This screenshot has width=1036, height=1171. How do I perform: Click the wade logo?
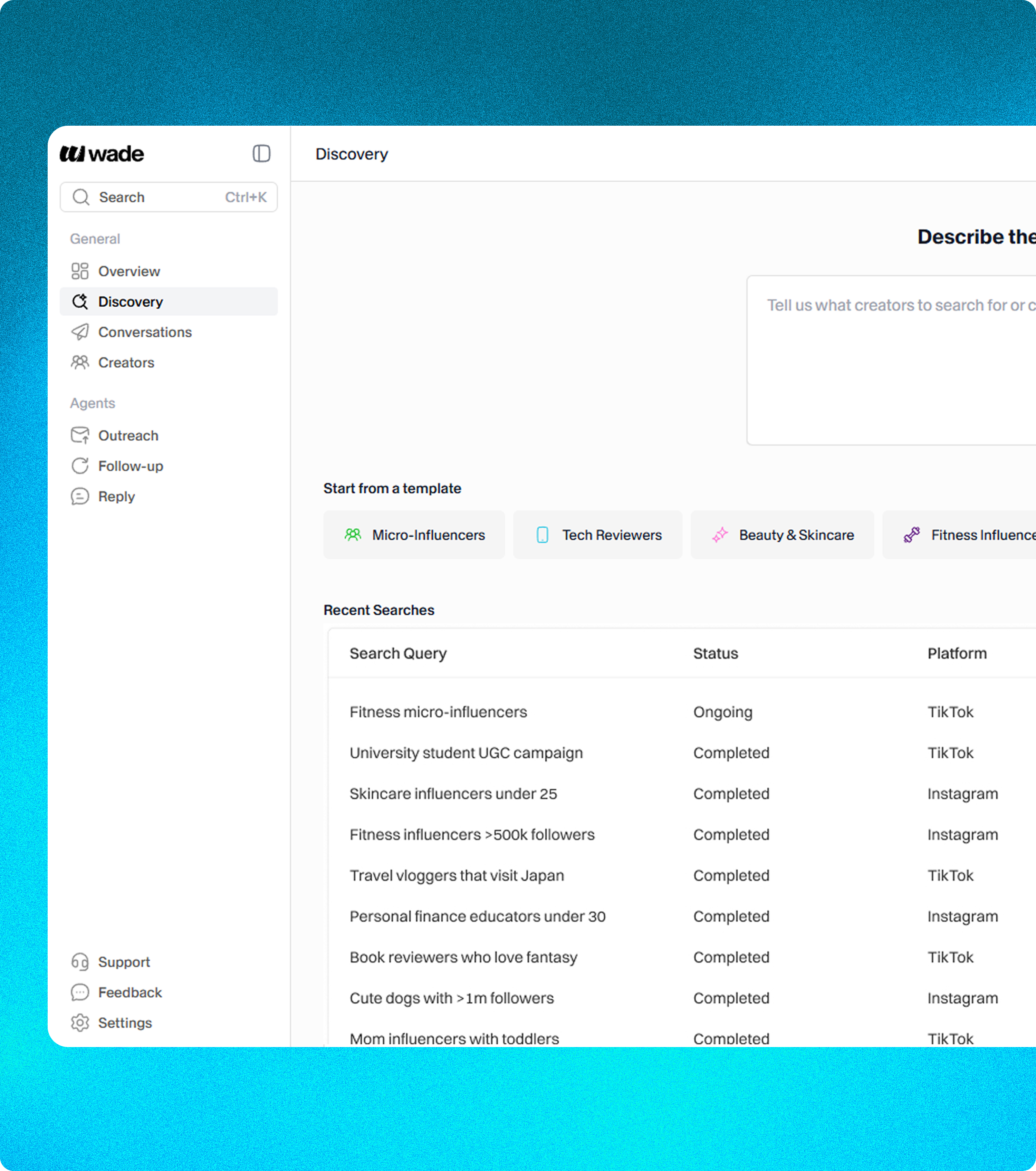[102, 154]
